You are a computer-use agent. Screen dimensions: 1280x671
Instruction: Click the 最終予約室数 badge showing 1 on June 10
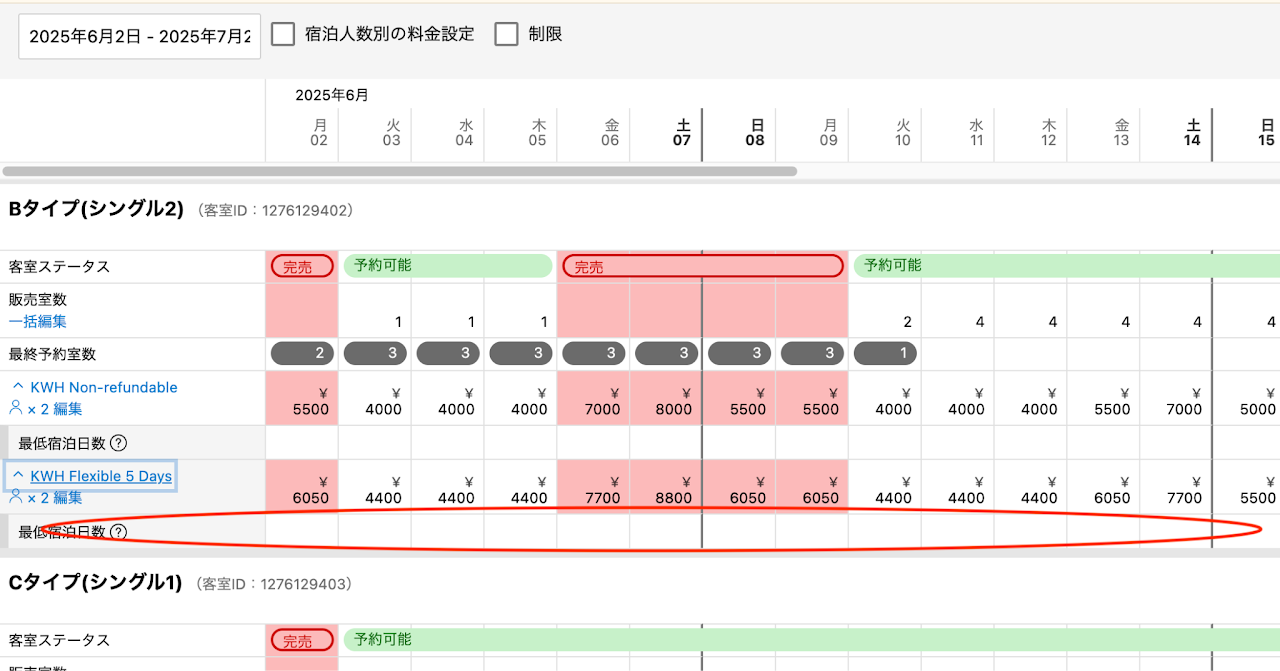(x=885, y=353)
